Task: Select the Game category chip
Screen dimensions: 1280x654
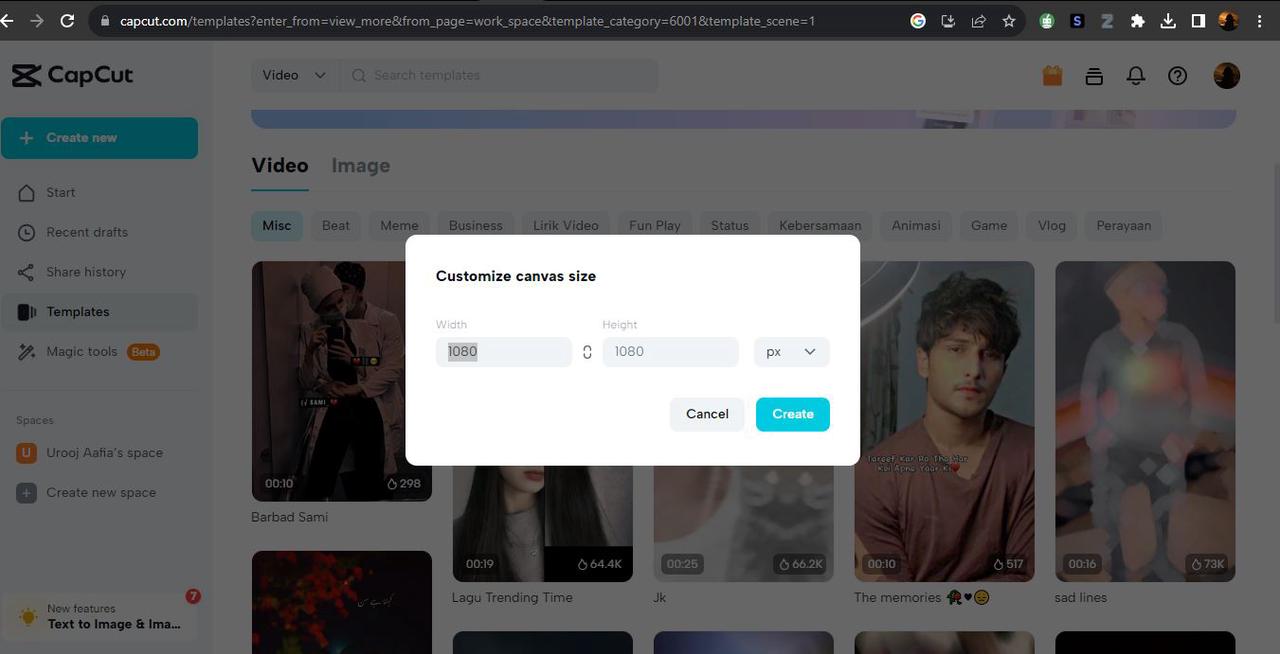Action: point(989,225)
